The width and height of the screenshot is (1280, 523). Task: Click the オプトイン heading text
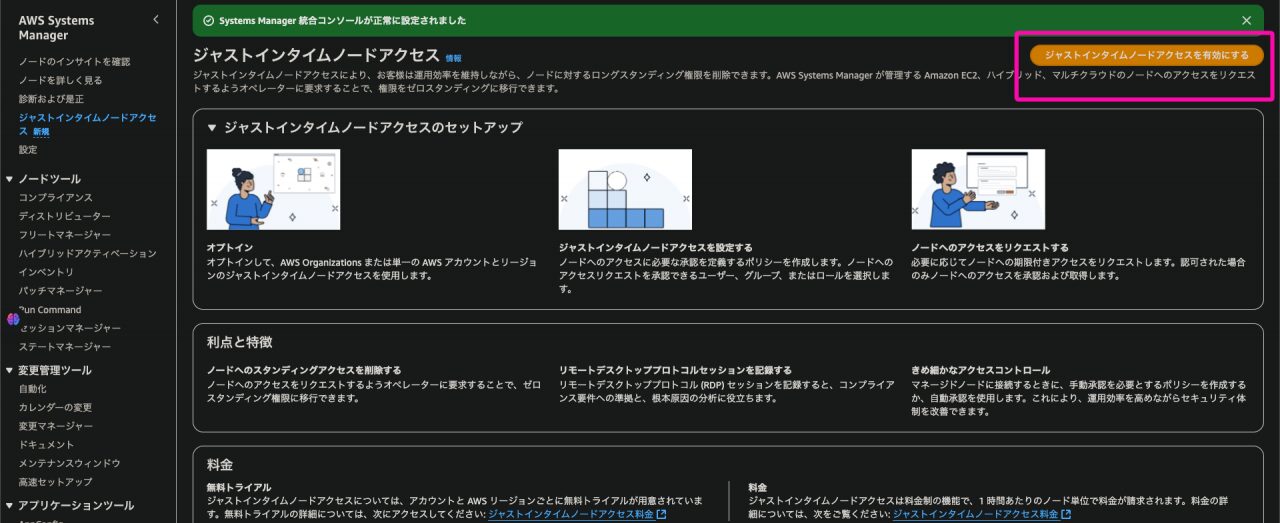[x=230, y=247]
